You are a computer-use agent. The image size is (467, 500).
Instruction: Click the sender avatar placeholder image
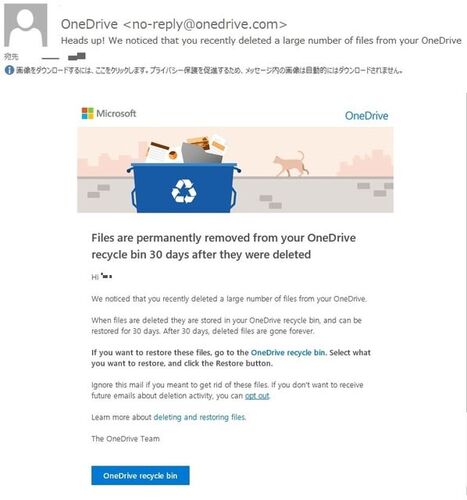click(26, 25)
